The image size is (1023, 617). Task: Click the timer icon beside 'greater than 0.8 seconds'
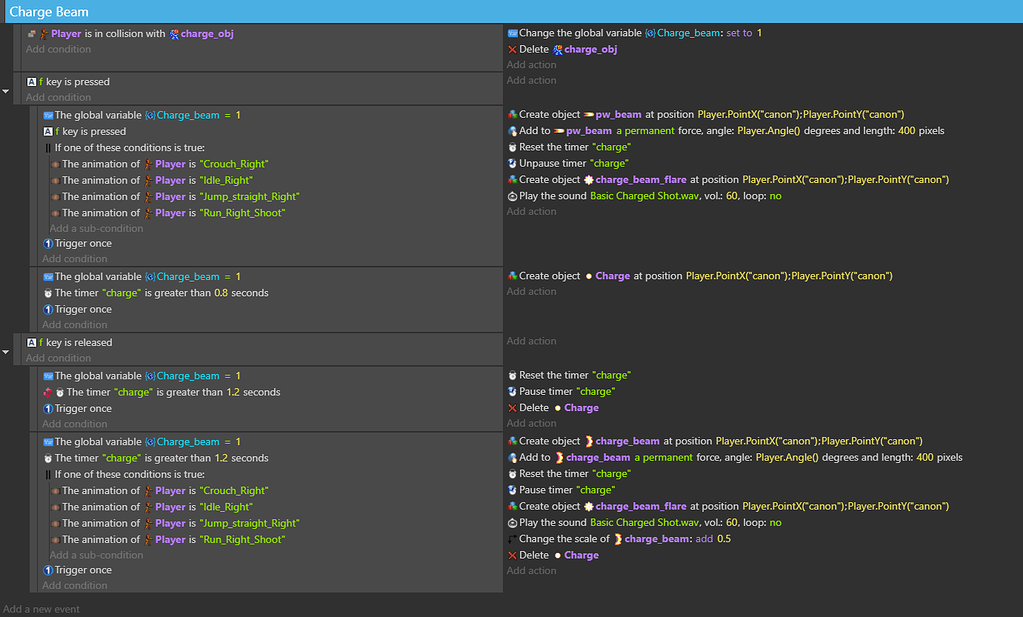48,293
